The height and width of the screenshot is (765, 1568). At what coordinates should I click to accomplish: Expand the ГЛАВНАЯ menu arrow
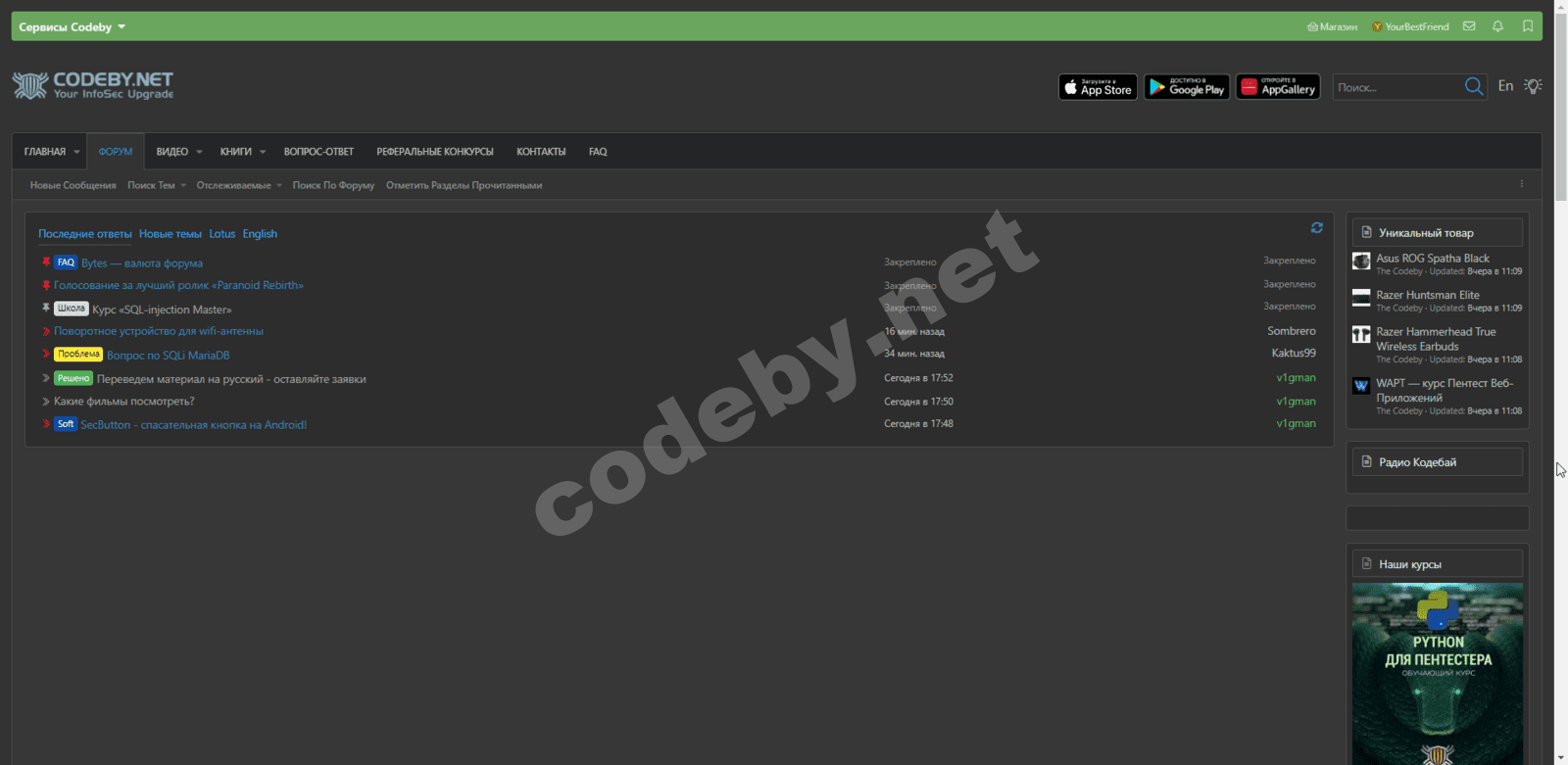point(76,152)
